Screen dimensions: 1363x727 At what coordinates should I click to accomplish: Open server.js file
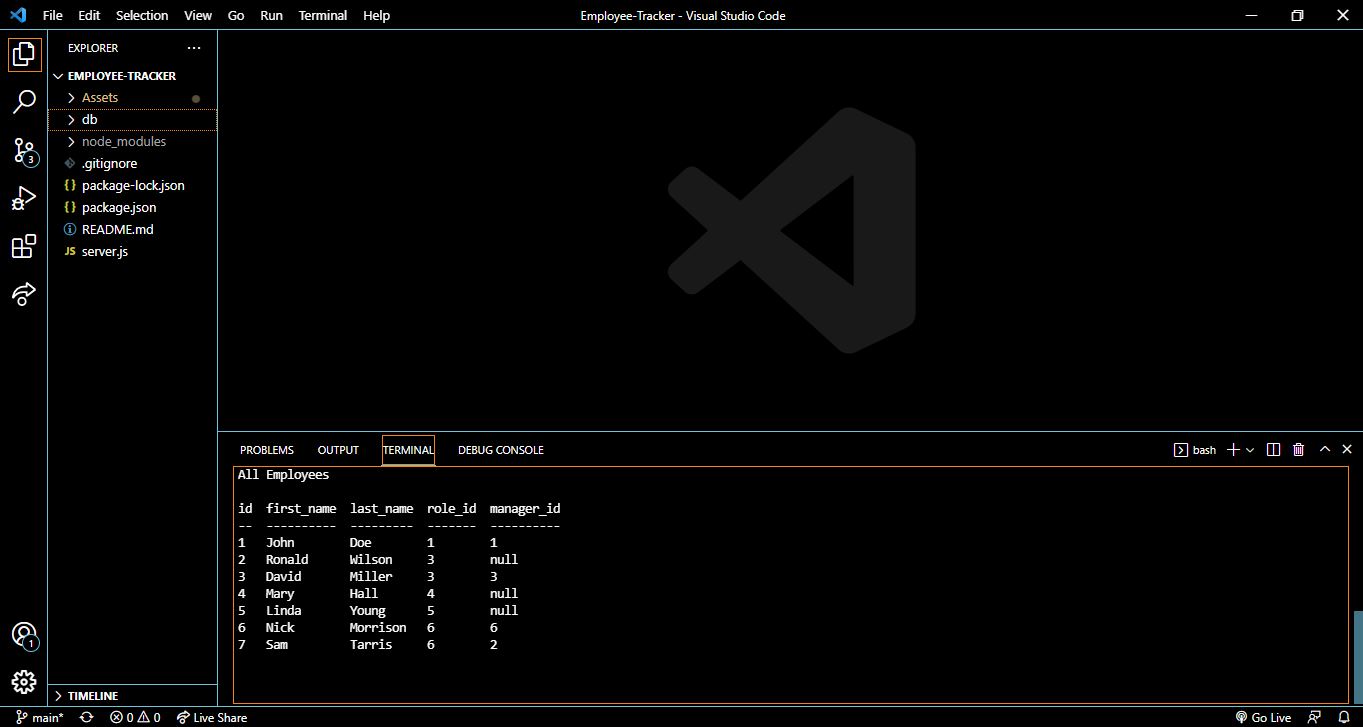[132, 252]
